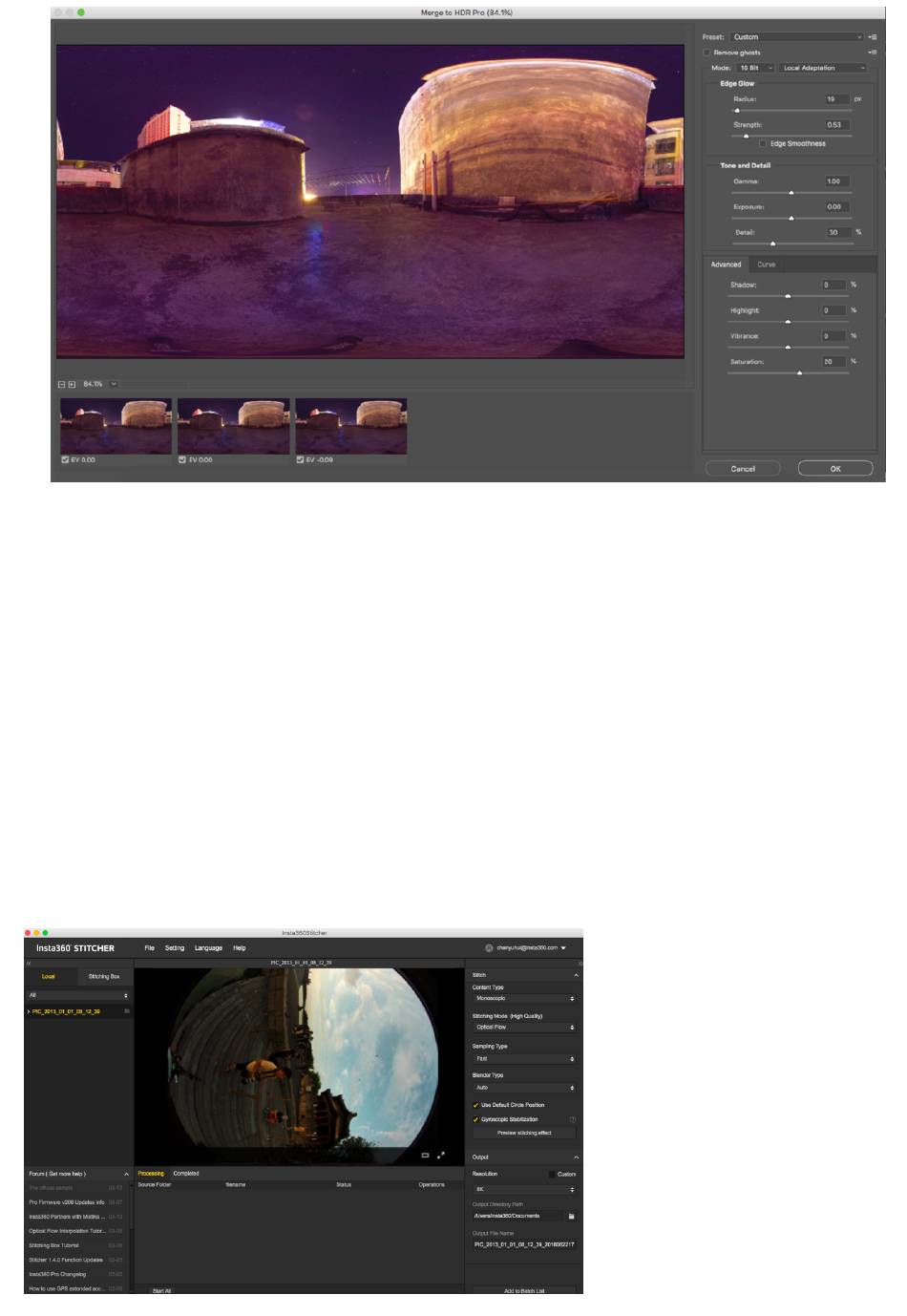Click help icon beside Gyroscopic Stabilization
Viewport: 907px width, 1316px height.
[573, 1119]
